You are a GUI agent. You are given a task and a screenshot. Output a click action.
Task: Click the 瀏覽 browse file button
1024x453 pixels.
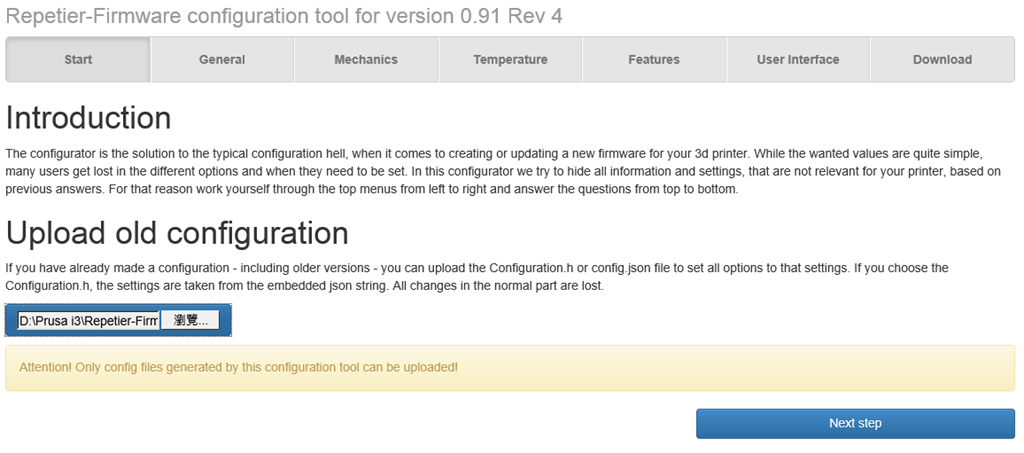(190, 321)
